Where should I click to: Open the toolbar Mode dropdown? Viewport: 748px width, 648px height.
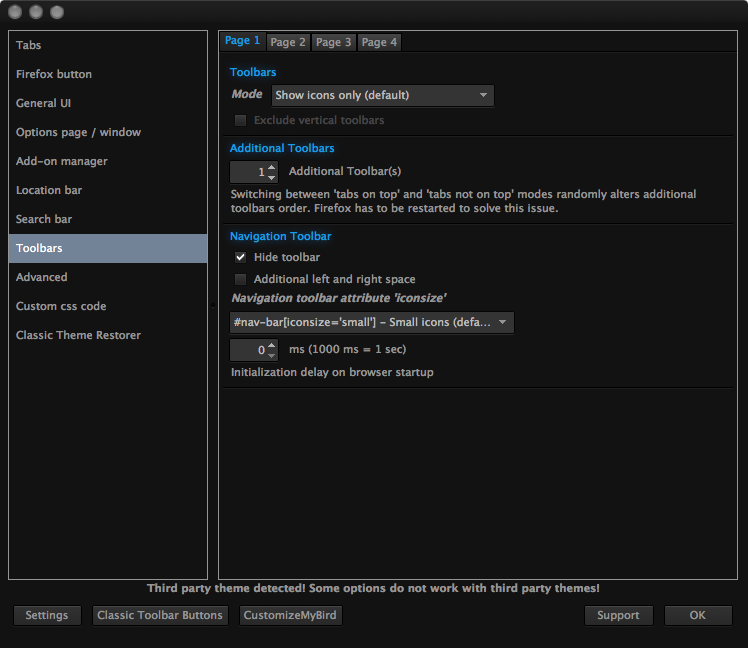pos(383,95)
